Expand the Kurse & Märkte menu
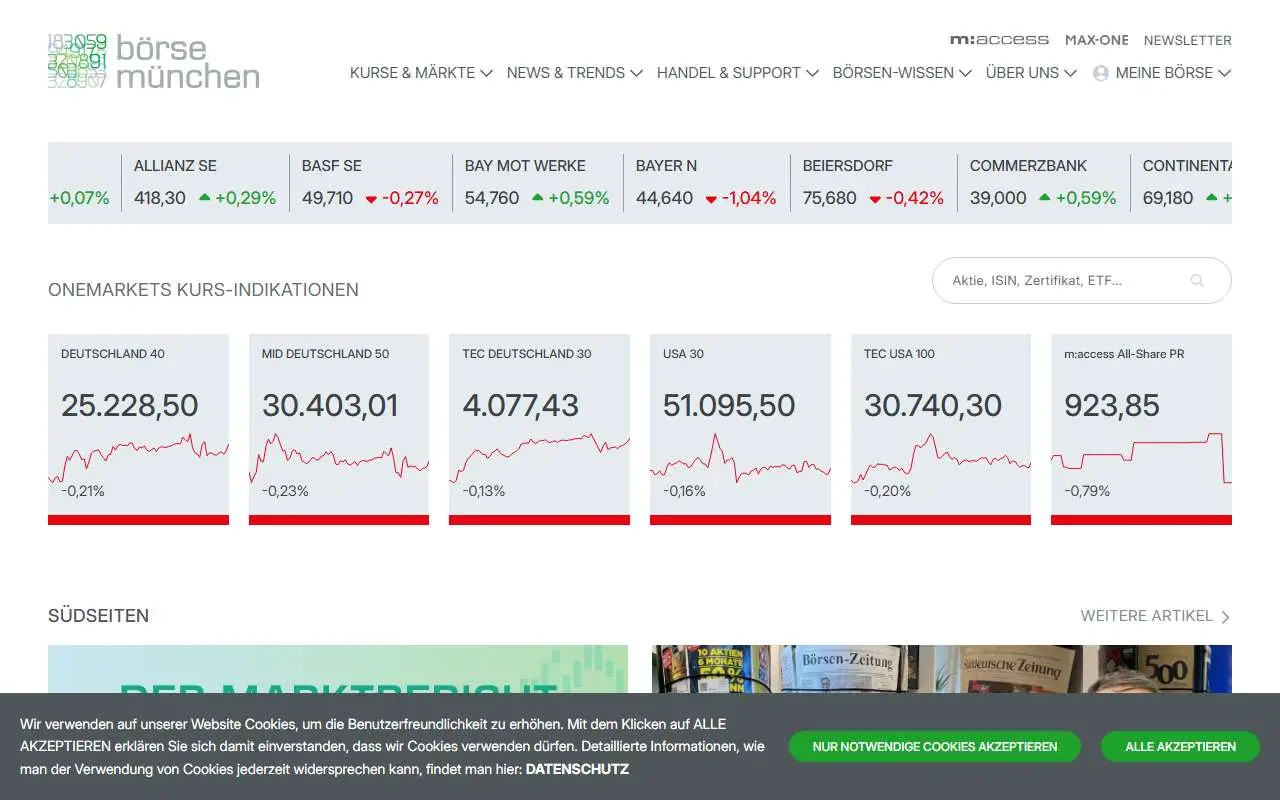1280x800 pixels. (421, 73)
